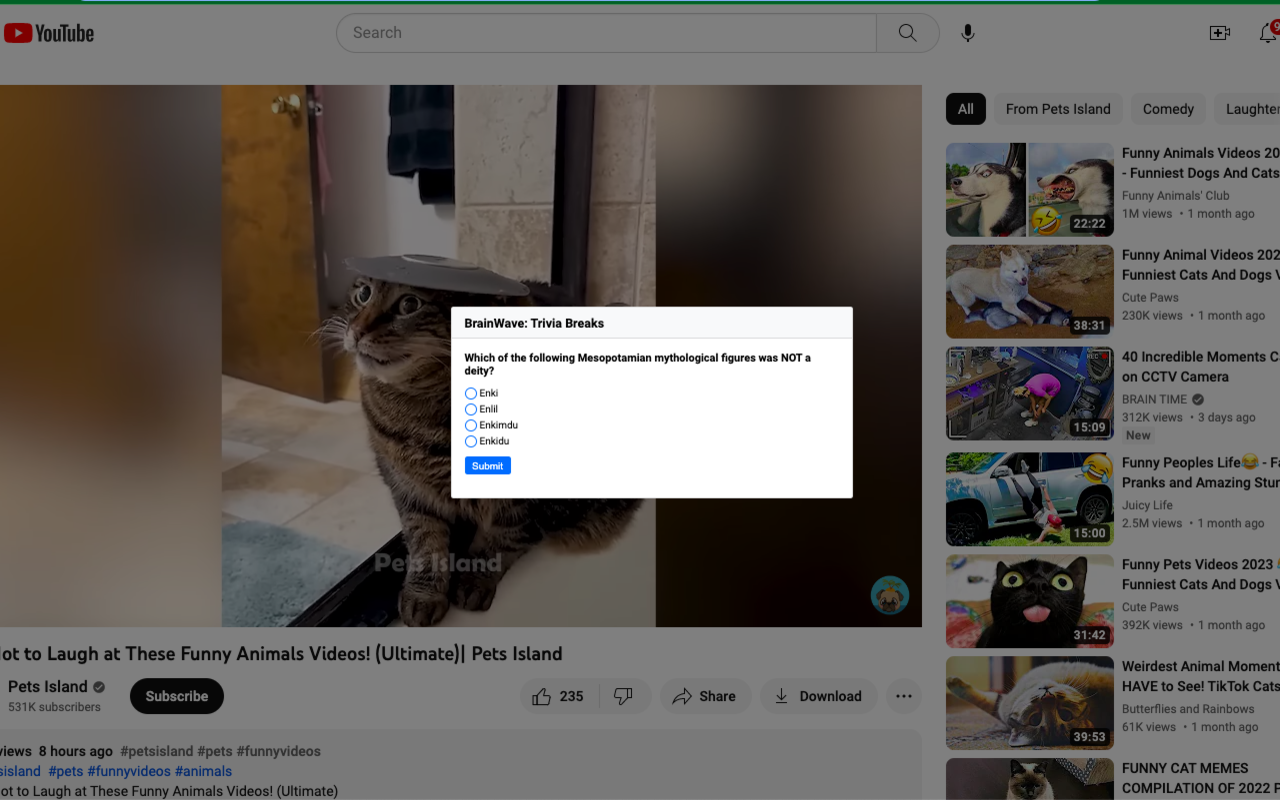Viewport: 1280px width, 800px height.
Task: Pick the Enkimdu radio option
Action: pyautogui.click(x=471, y=425)
